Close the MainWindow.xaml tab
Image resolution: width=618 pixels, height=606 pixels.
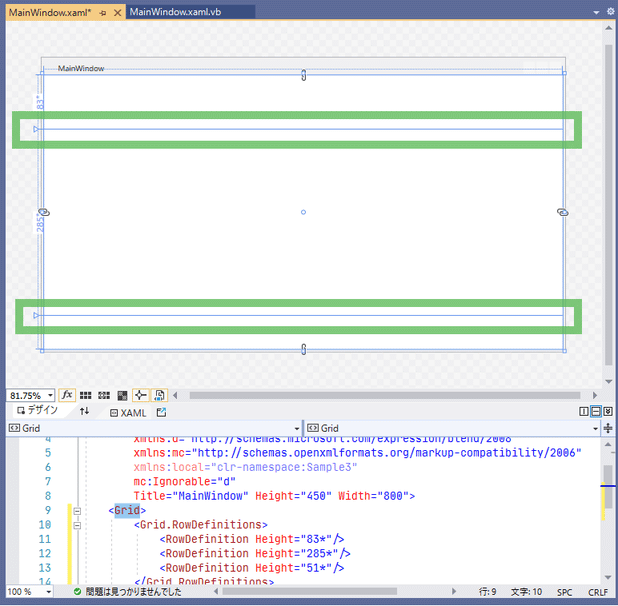point(118,12)
